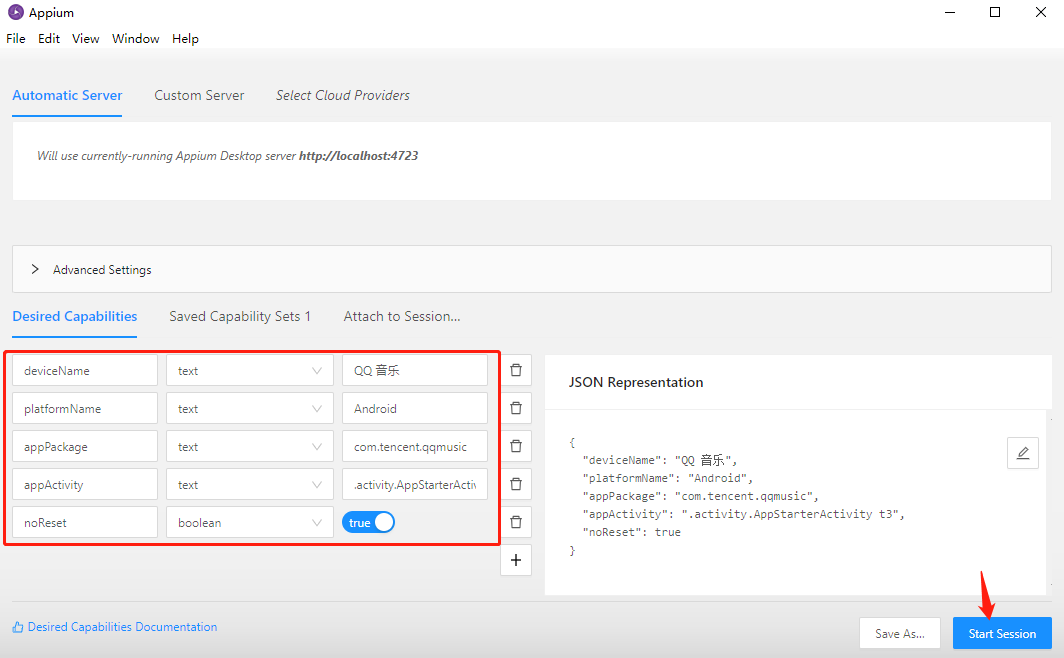This screenshot has width=1064, height=658.
Task: Open the Edit menu
Action: coord(49,39)
